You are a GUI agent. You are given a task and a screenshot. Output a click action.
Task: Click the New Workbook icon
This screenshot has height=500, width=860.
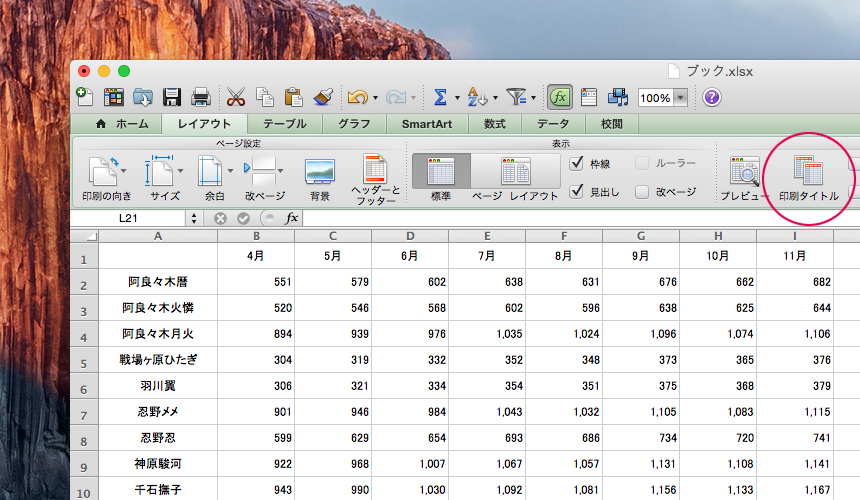coord(85,97)
